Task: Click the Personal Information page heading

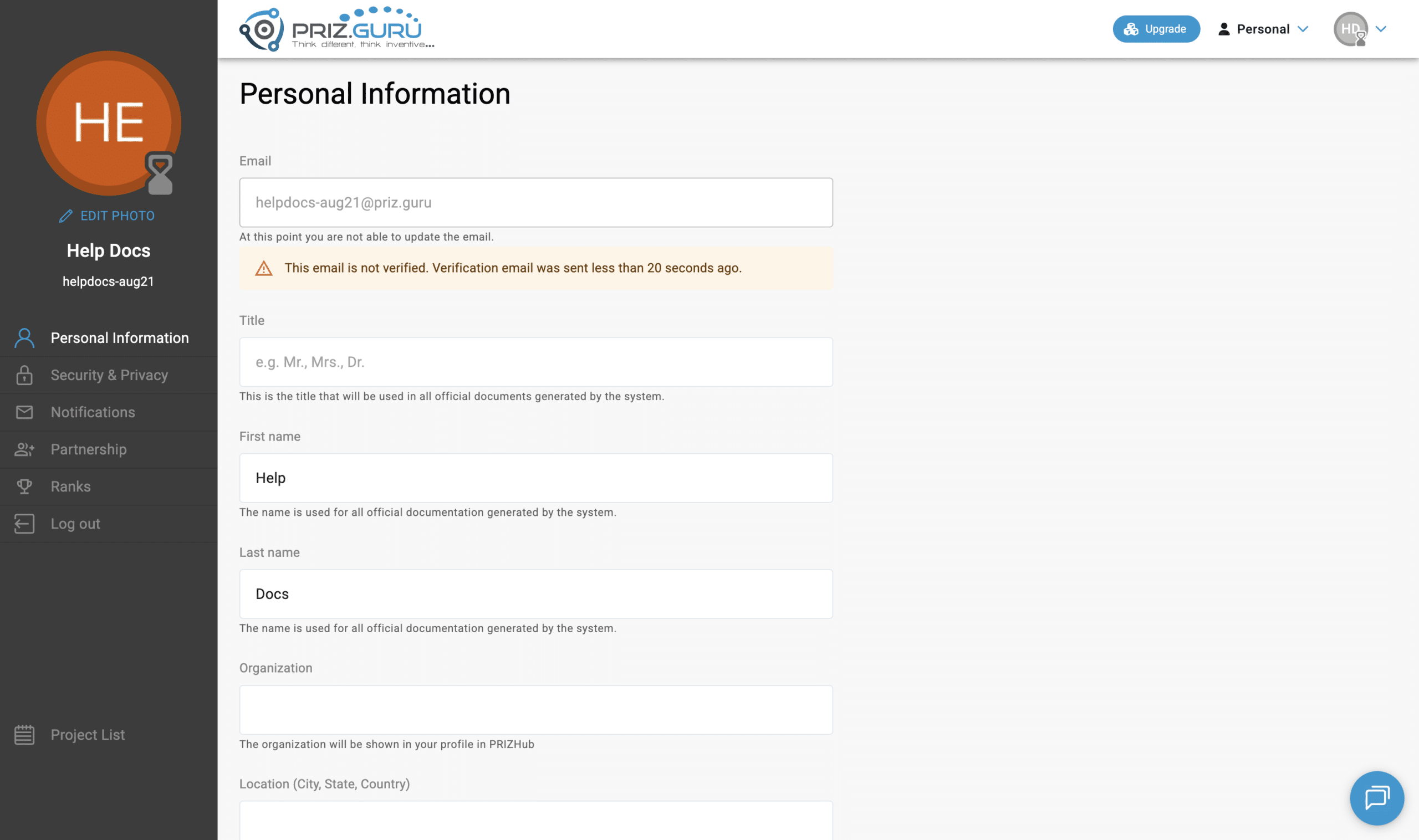Action: 374,94
